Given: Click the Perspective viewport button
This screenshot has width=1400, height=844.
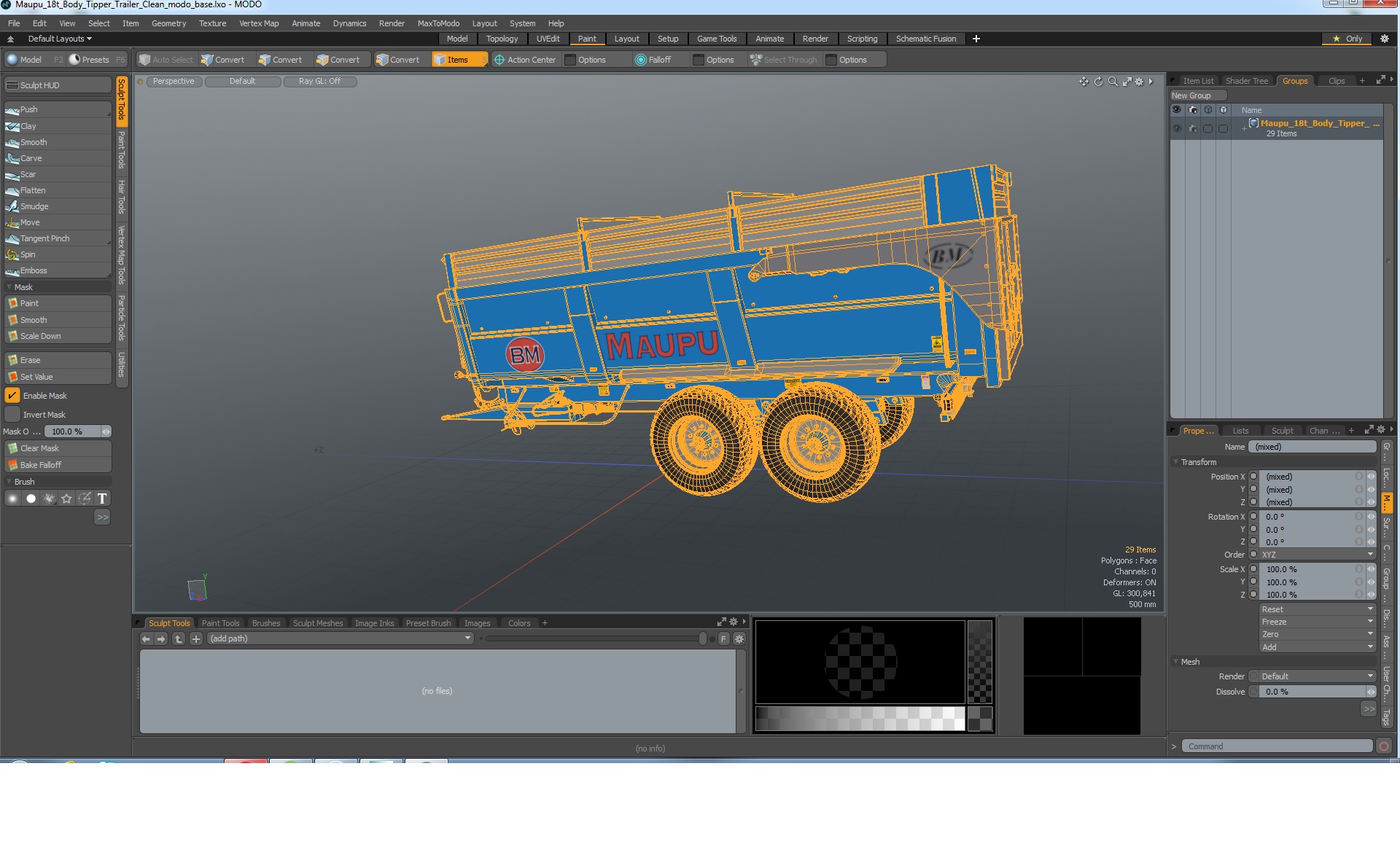Looking at the screenshot, I should click(x=174, y=82).
